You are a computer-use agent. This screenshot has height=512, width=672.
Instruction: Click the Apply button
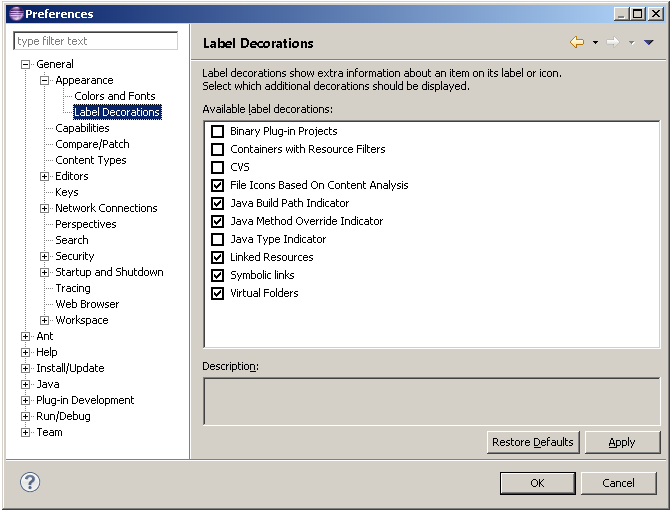(x=622, y=442)
